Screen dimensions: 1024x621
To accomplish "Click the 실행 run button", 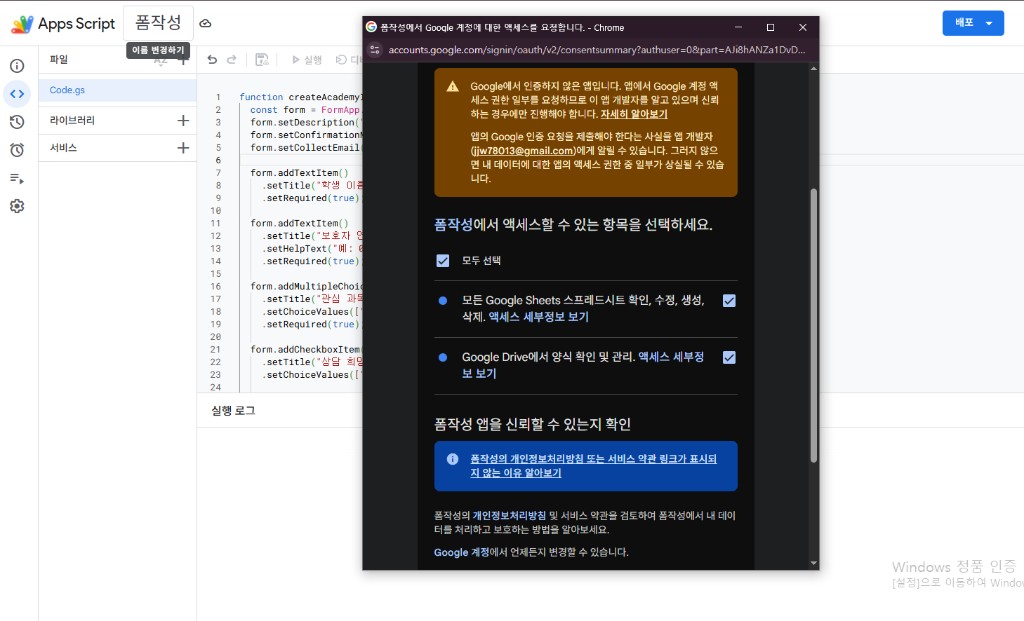I will pyautogui.click(x=307, y=59).
